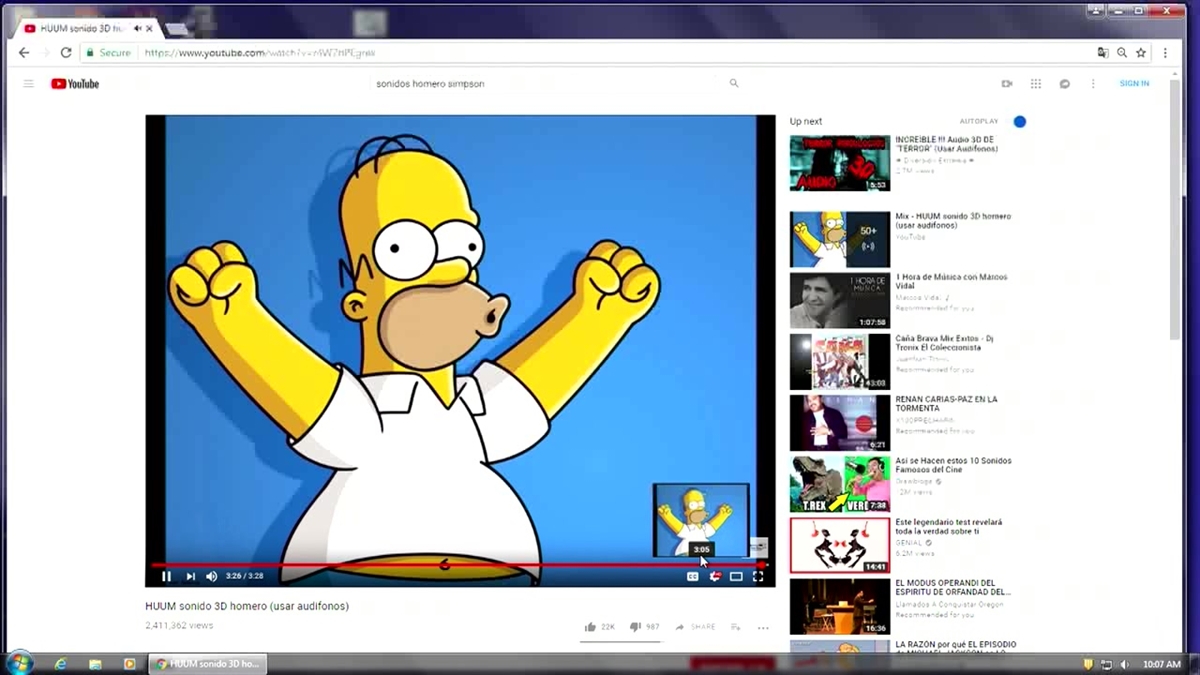Image resolution: width=1200 pixels, height=675 pixels.
Task: Open the media player taskbar icon
Action: [129, 664]
